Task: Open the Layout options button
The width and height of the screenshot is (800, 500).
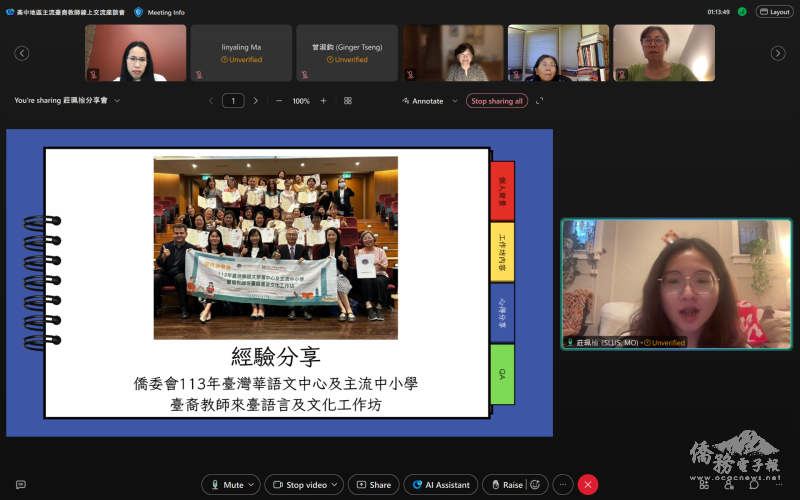Action: pos(774,12)
